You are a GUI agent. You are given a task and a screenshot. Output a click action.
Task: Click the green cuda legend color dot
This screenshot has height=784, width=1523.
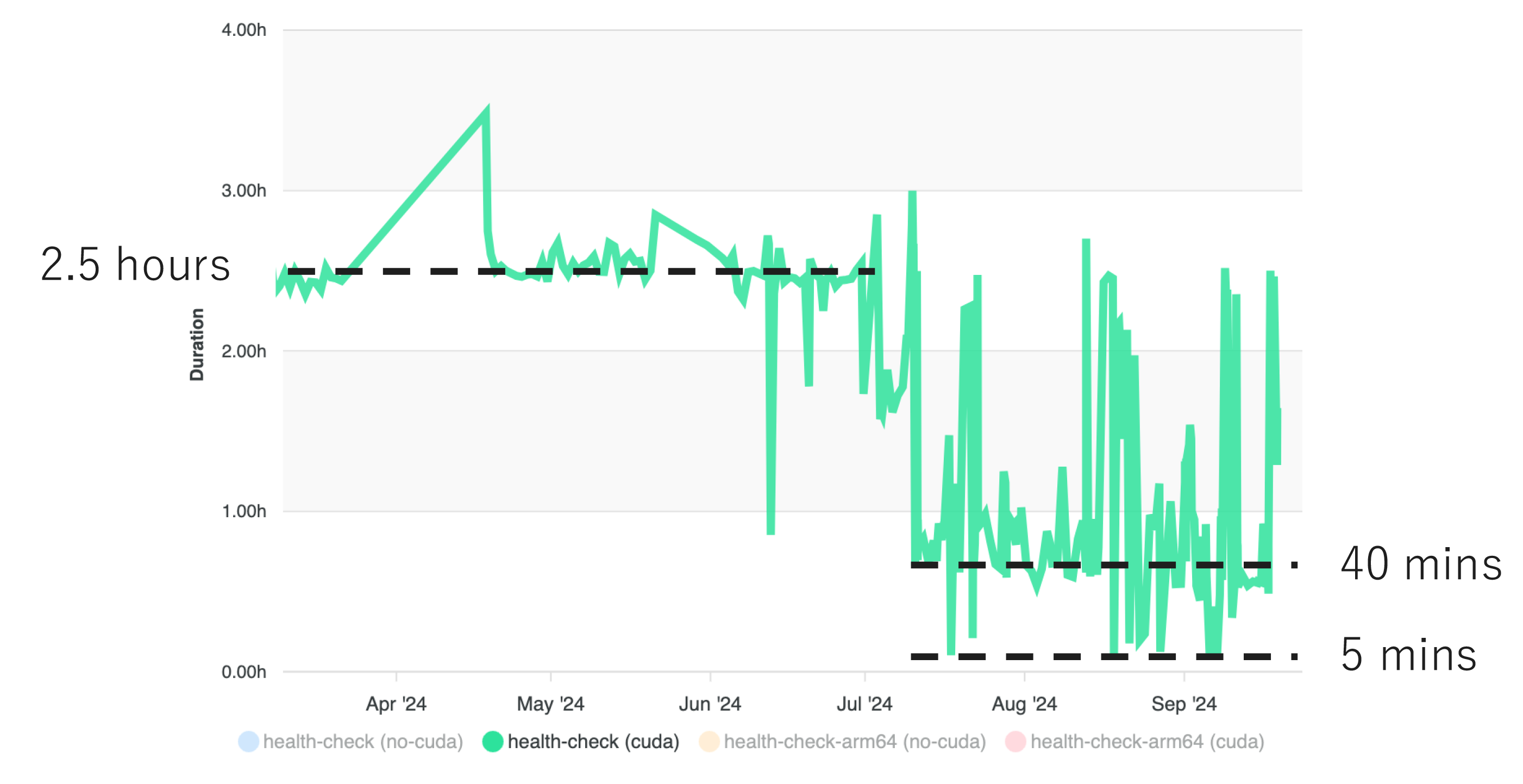pyautogui.click(x=492, y=742)
